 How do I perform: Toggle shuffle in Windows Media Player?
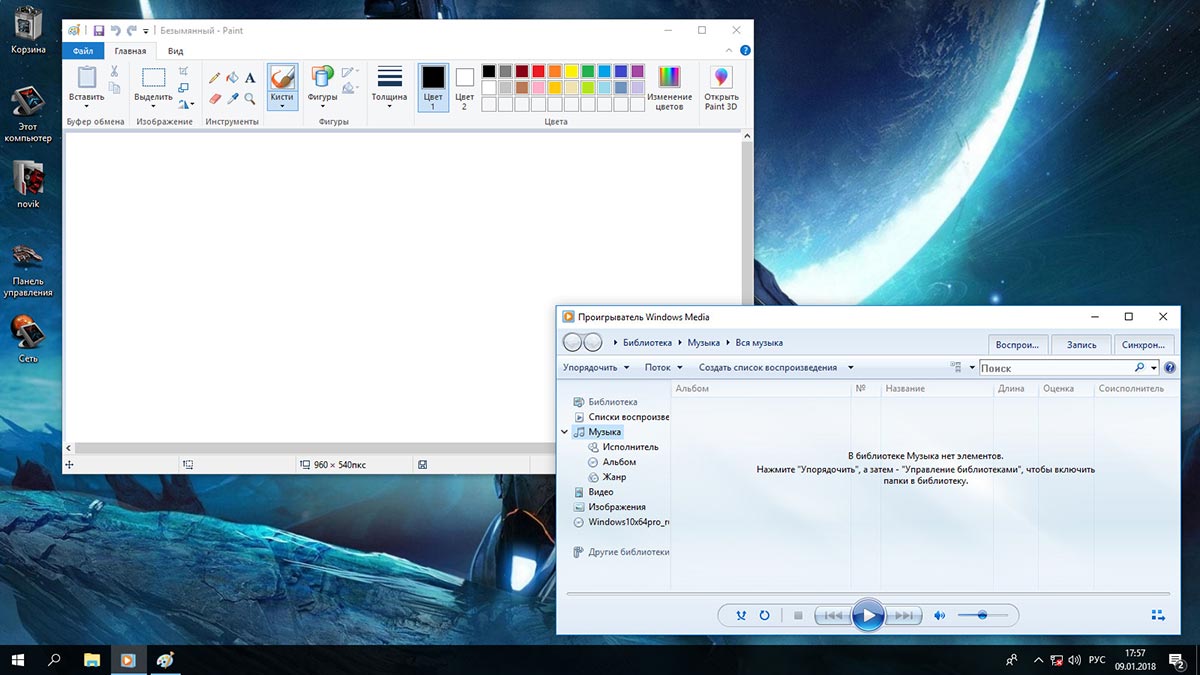tap(740, 616)
